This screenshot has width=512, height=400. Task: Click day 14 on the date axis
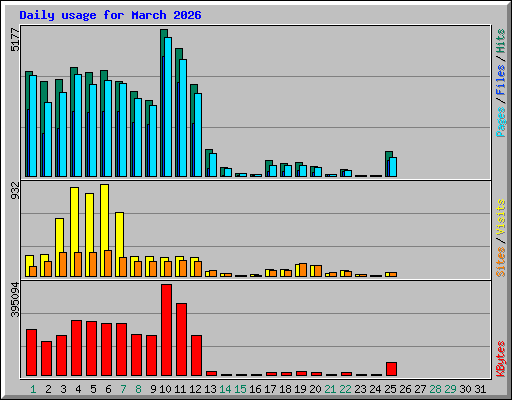pos(225,389)
